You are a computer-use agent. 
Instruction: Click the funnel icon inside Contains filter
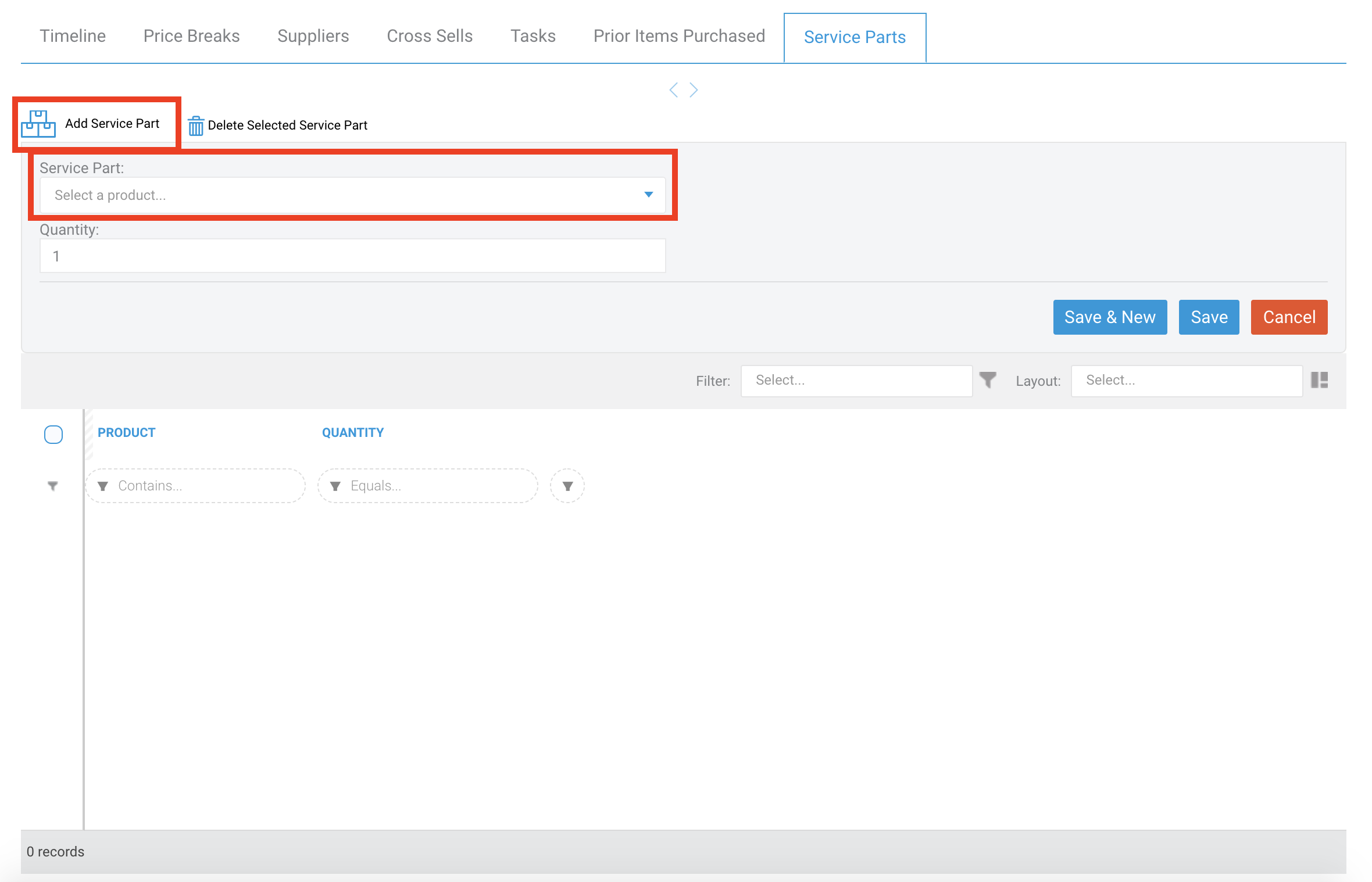pyautogui.click(x=103, y=486)
